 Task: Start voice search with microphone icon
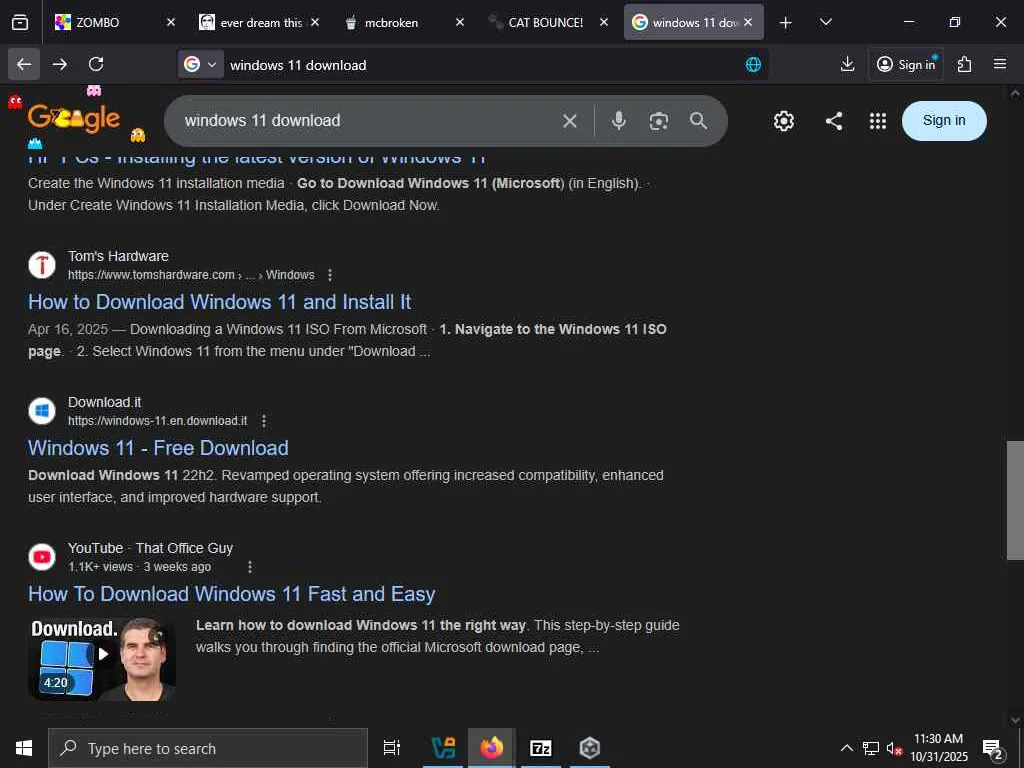pos(618,121)
